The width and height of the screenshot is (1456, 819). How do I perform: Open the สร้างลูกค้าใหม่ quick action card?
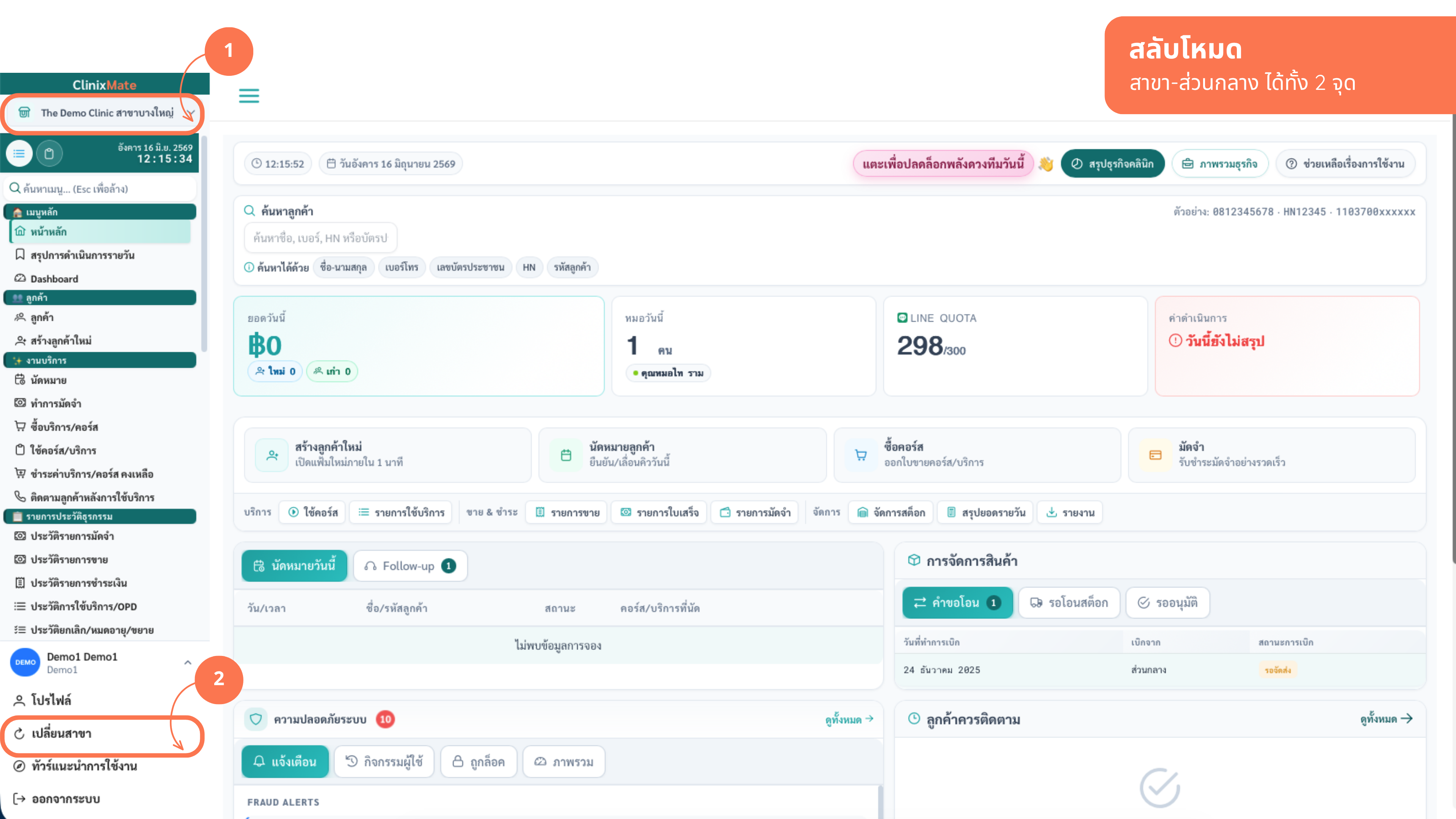tap(388, 455)
